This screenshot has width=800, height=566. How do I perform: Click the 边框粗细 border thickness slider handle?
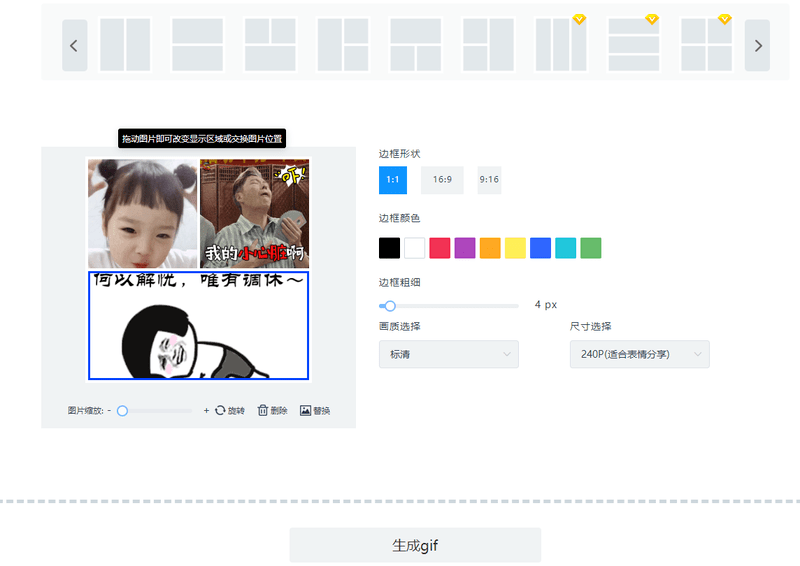click(390, 306)
